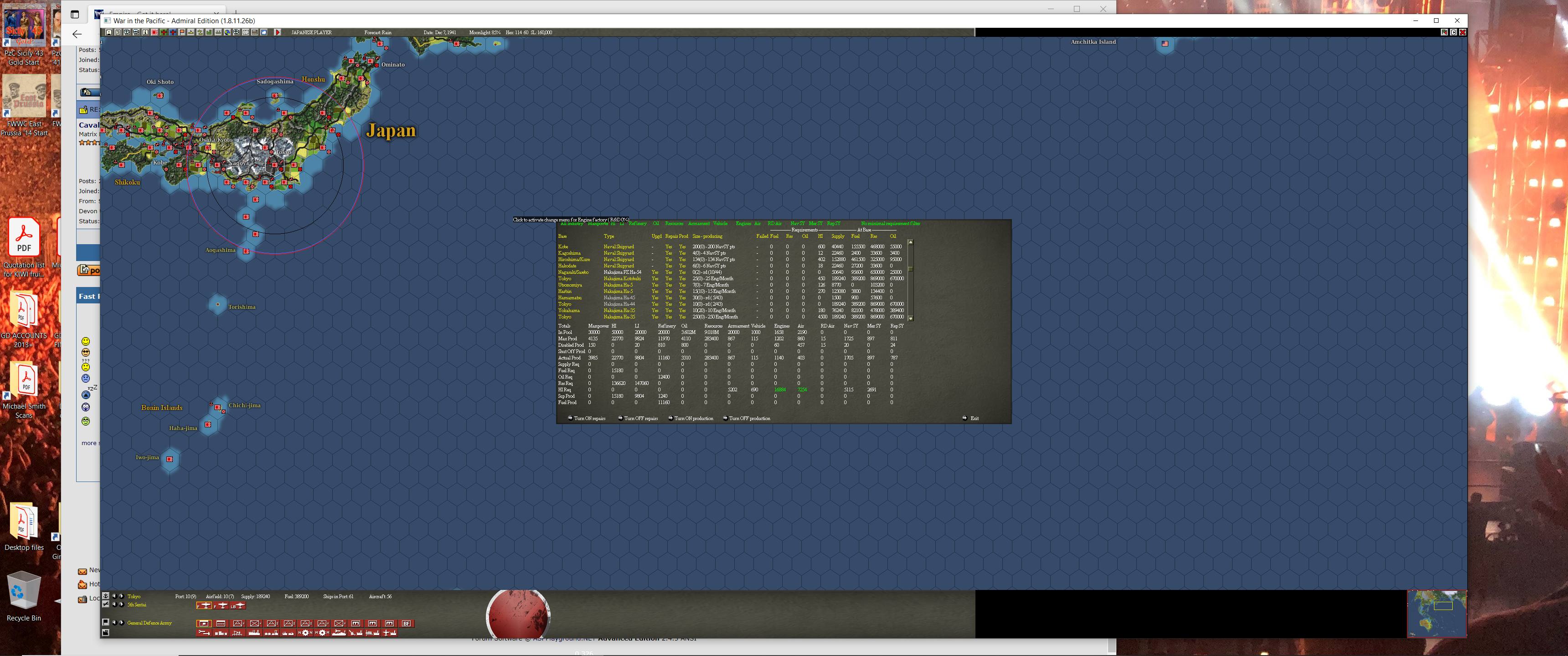The height and width of the screenshot is (656, 1568).
Task: Go to next base with Tokyo right arrow
Action: pyautogui.click(x=121, y=596)
